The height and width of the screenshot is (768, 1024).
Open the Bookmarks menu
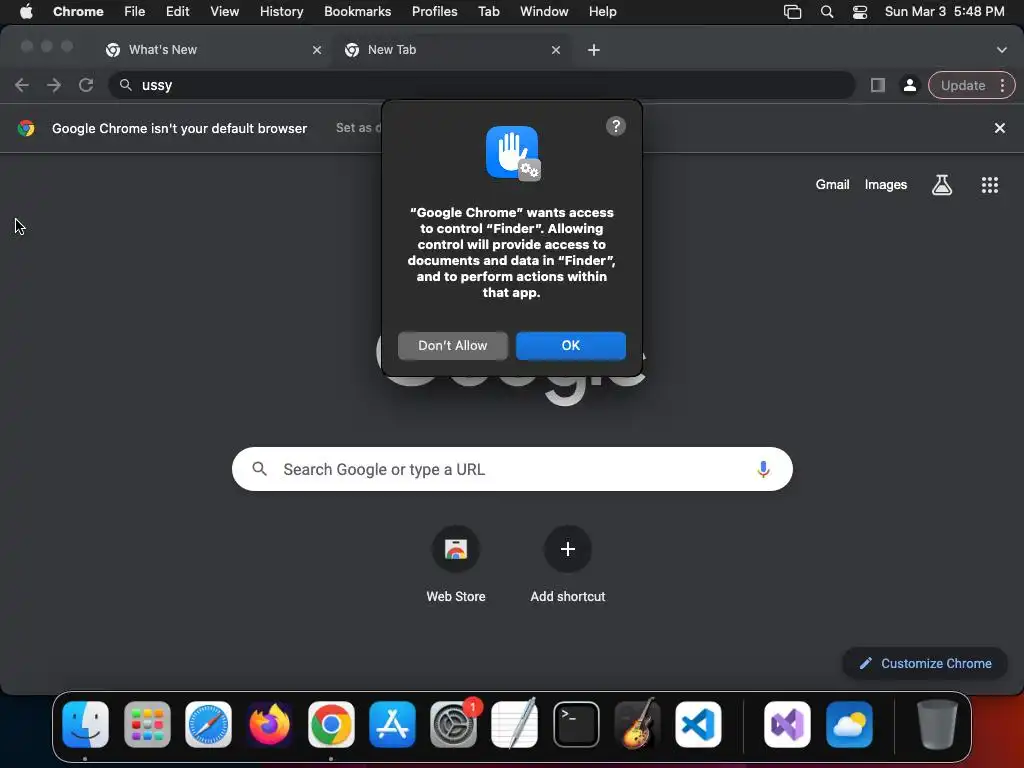point(357,12)
